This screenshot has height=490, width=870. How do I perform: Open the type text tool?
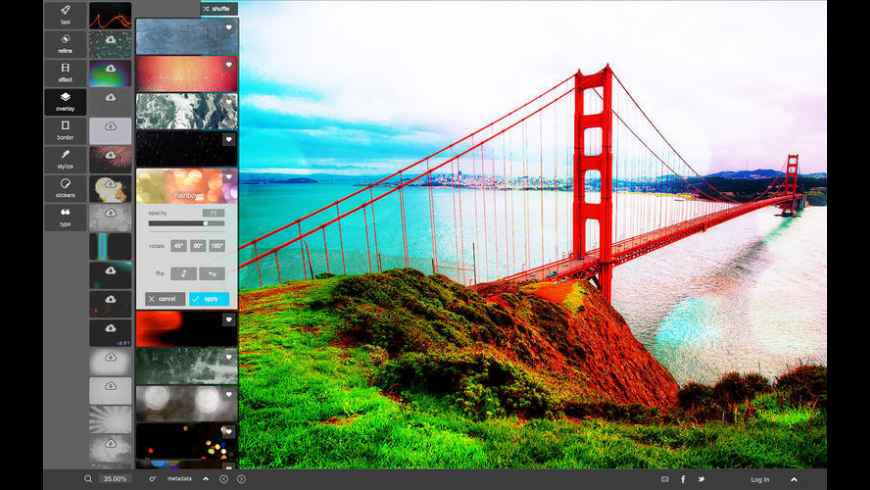[65, 217]
